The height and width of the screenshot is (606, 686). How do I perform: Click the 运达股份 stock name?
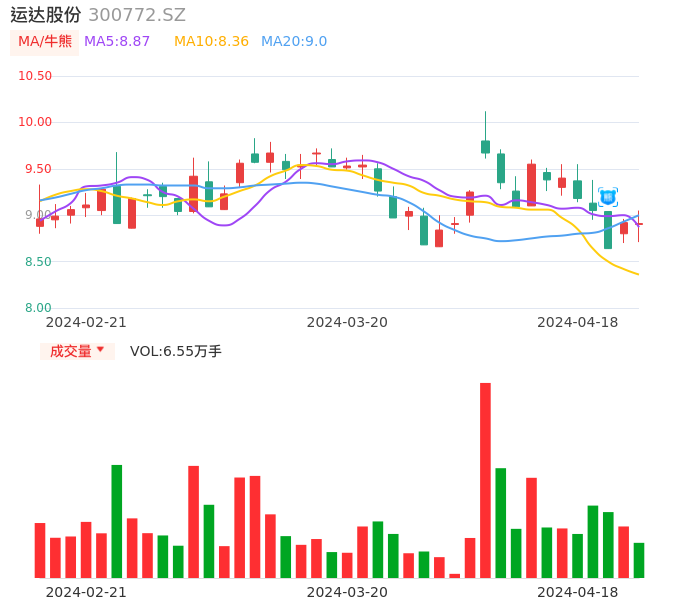[x=46, y=15]
